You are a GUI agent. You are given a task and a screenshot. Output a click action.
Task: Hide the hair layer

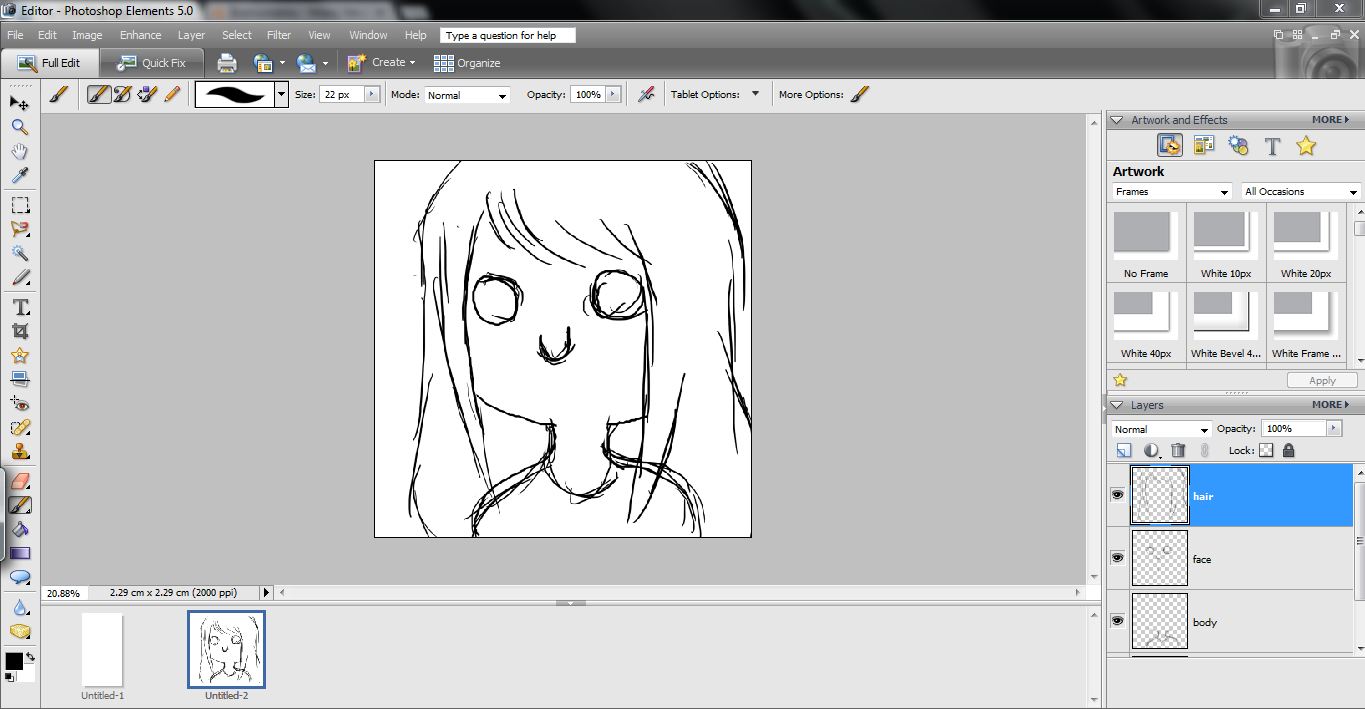tap(1117, 495)
